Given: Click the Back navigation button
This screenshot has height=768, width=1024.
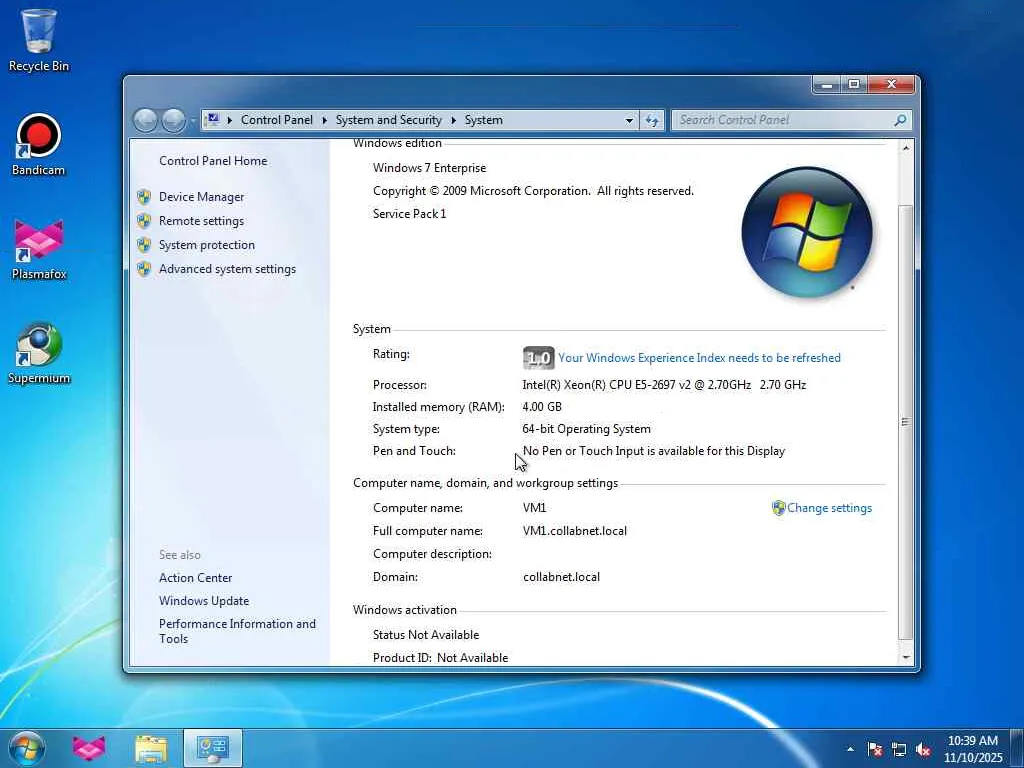Looking at the screenshot, I should click(145, 120).
